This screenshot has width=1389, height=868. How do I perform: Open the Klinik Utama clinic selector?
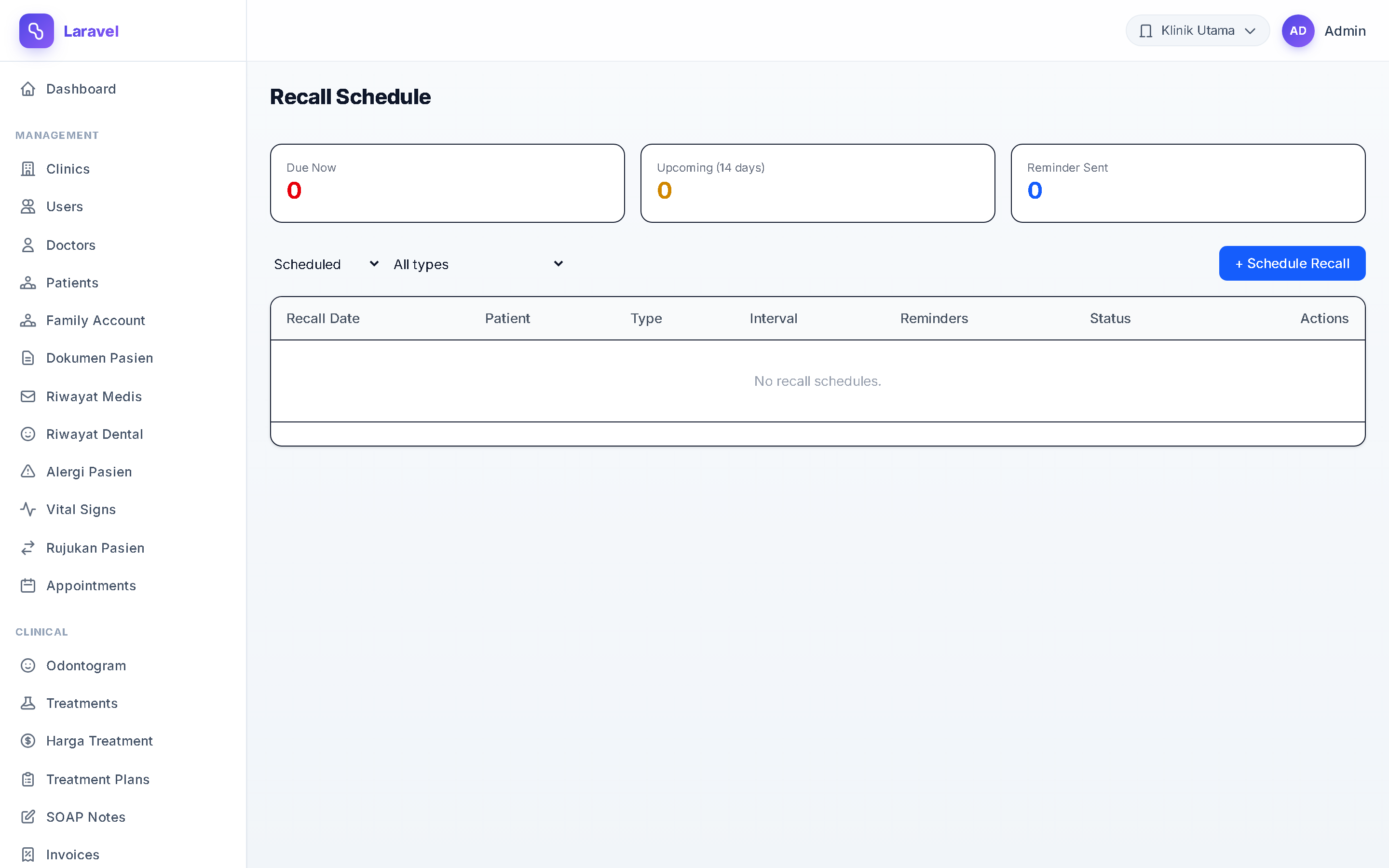[x=1198, y=30]
